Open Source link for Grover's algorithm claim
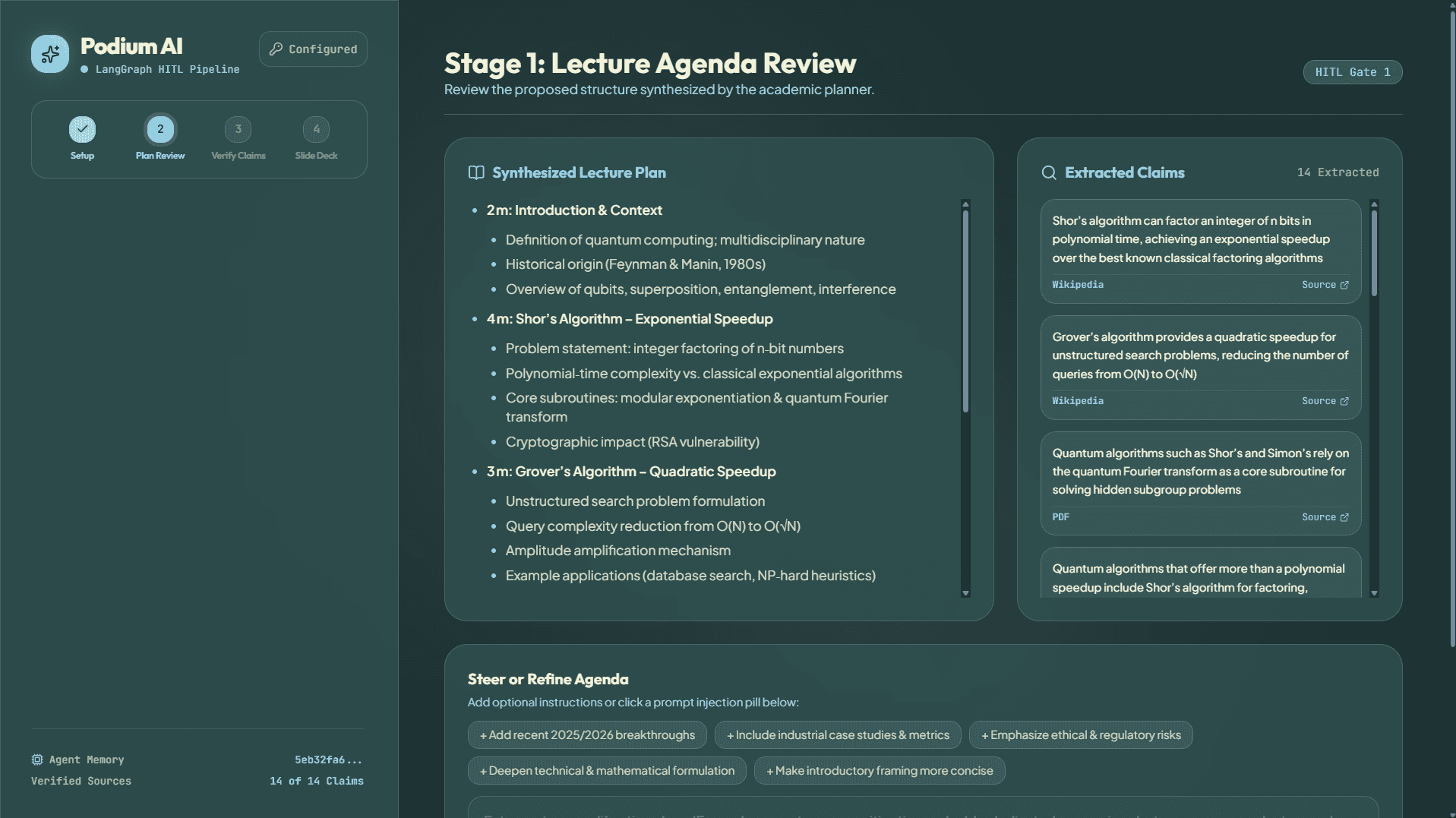Image resolution: width=1456 pixels, height=818 pixels. click(x=1325, y=401)
